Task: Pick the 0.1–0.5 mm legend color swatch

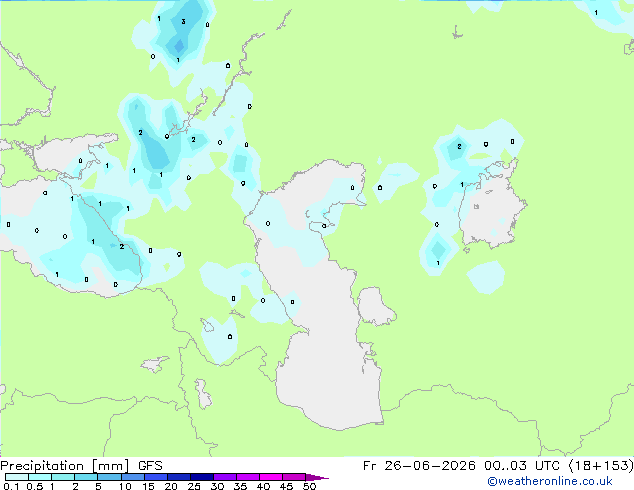Action: pos(17,477)
